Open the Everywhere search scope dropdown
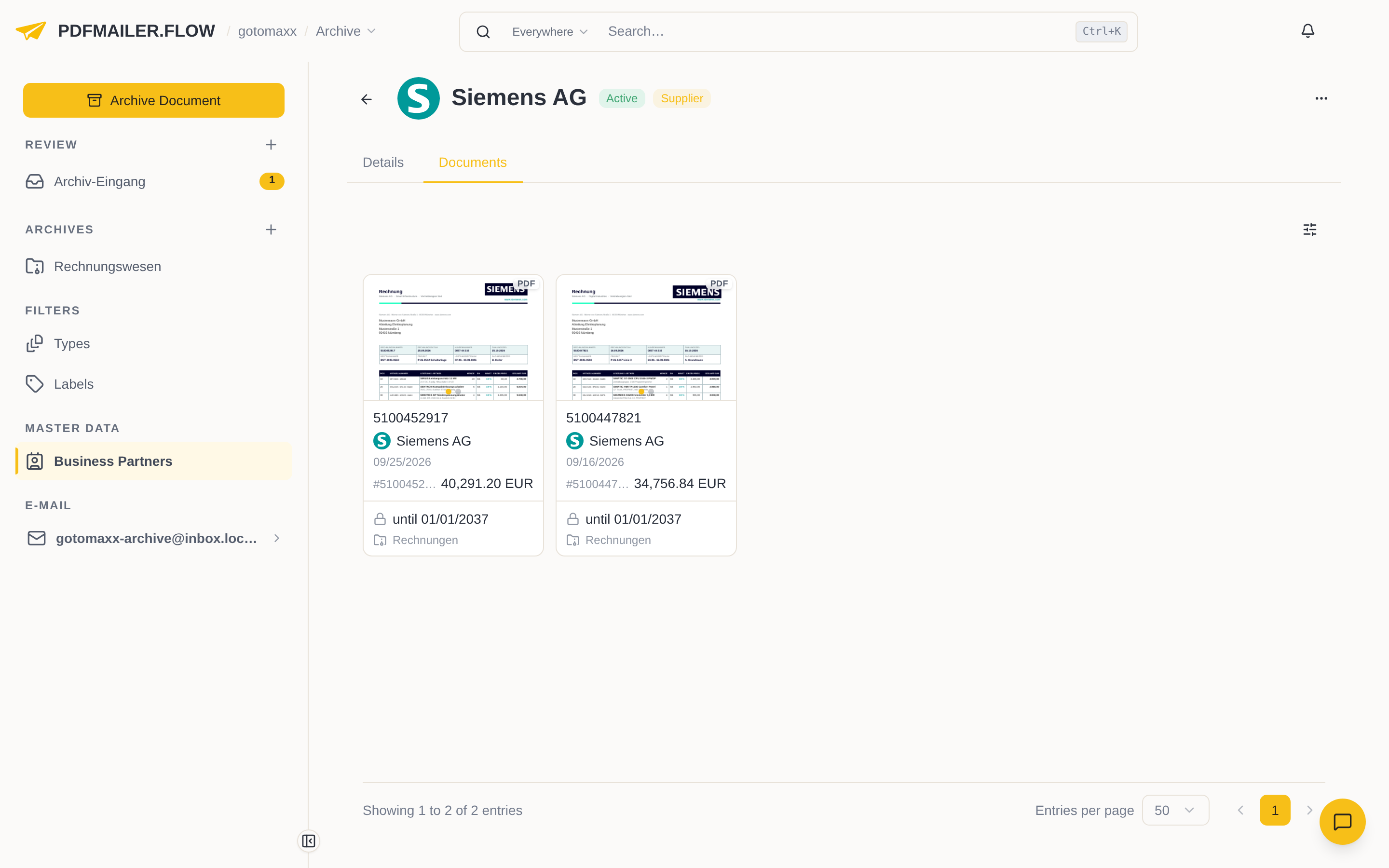This screenshot has height=868, width=1389. pyautogui.click(x=550, y=31)
